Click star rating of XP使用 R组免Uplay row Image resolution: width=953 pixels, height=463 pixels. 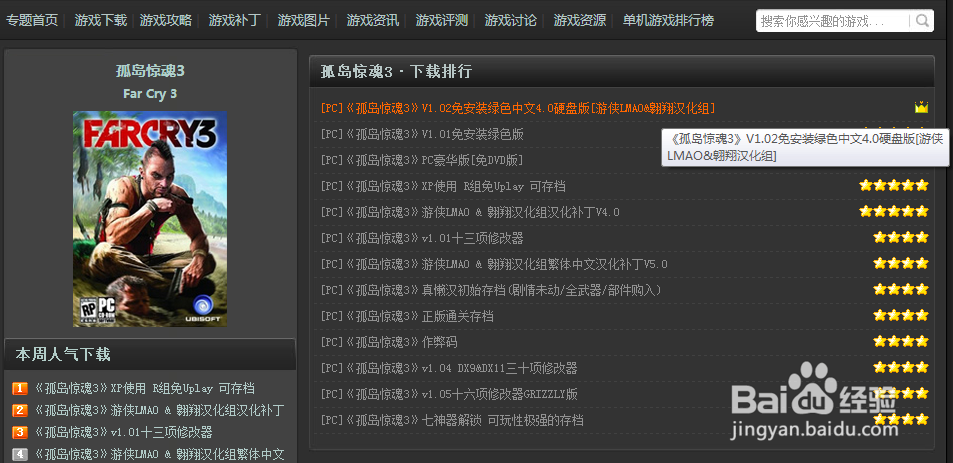point(894,185)
